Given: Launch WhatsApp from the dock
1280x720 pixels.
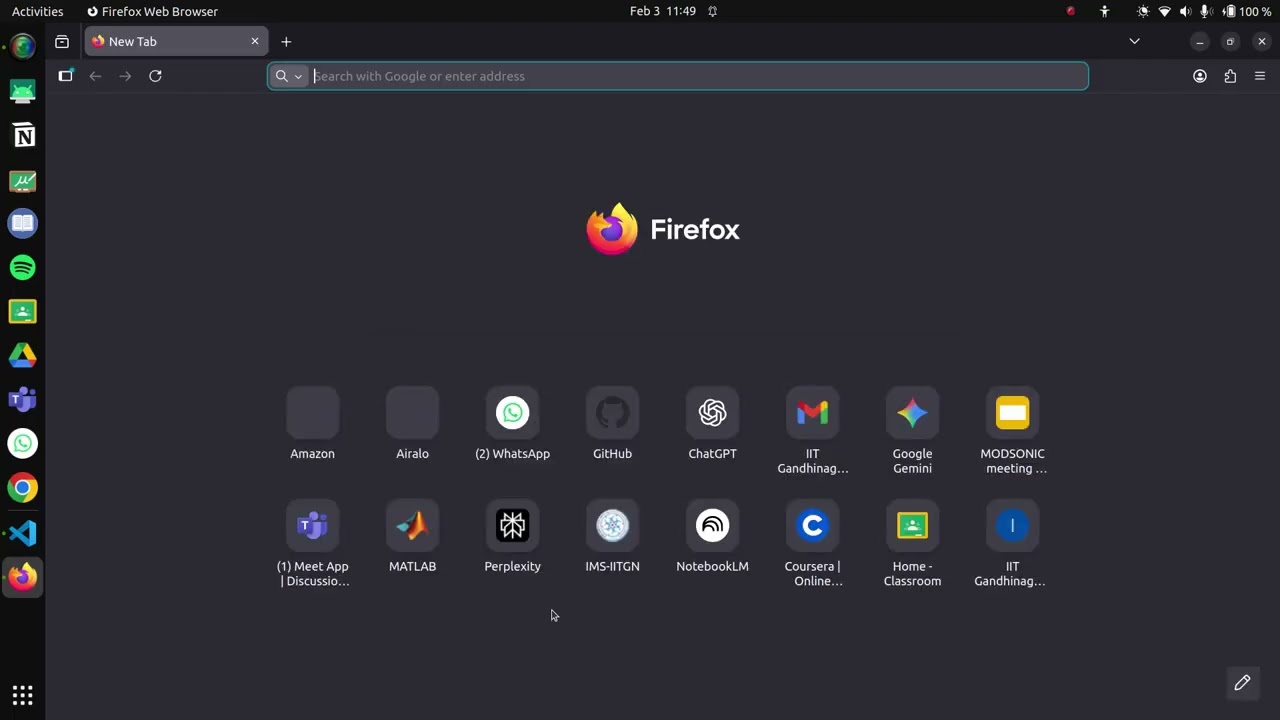Looking at the screenshot, I should coord(23,443).
